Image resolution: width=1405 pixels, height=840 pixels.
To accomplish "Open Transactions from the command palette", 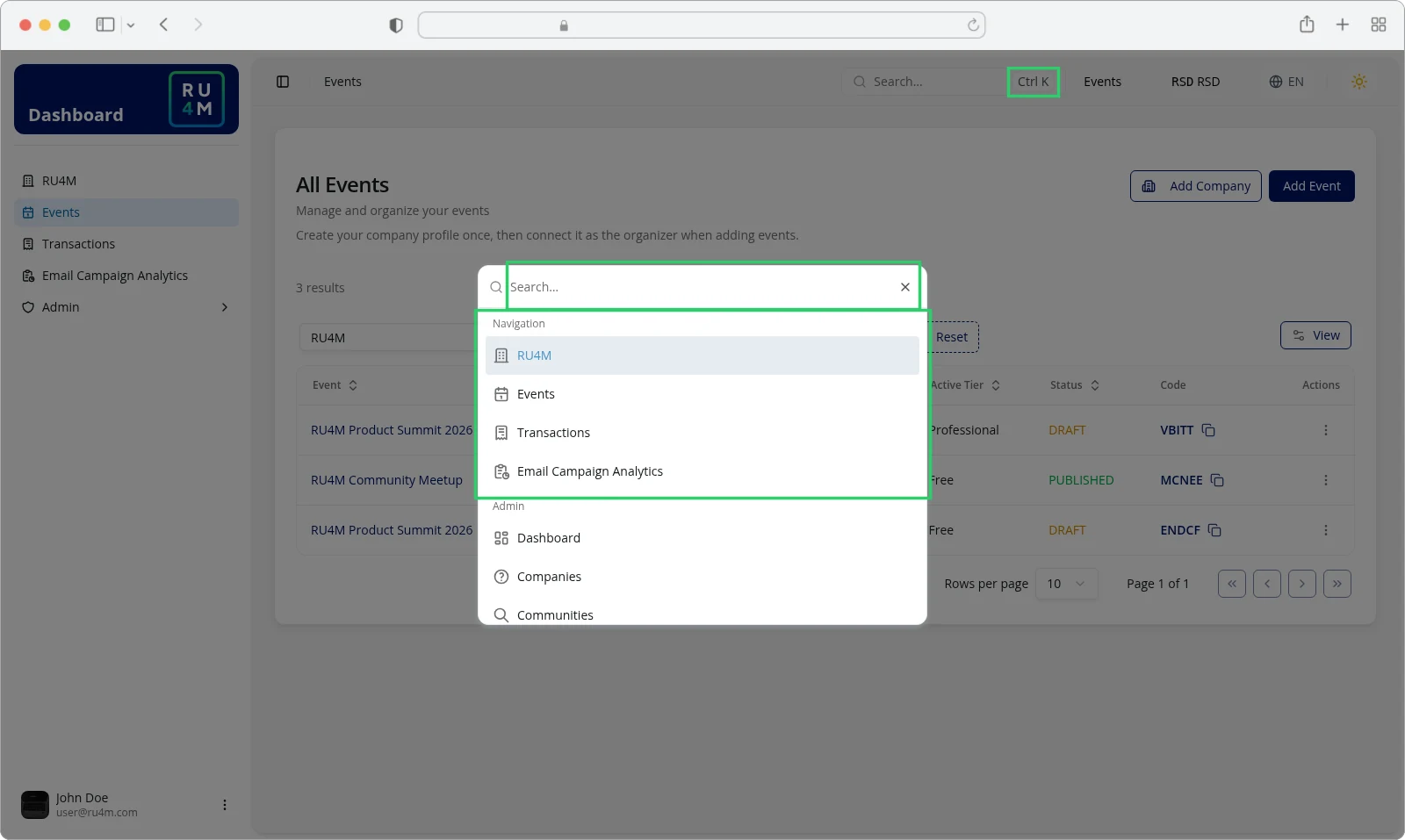I will pyautogui.click(x=702, y=433).
